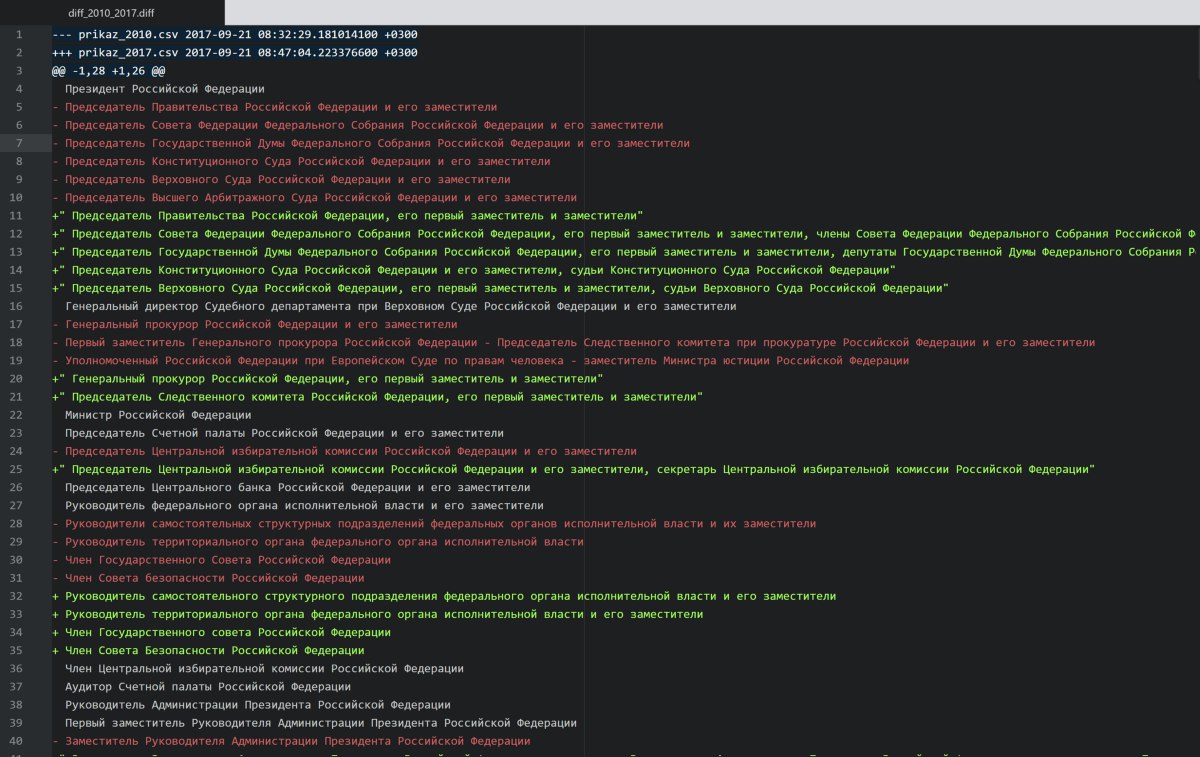The image size is (1200, 757).
Task: Click line 'Председатель Счетной палаты'
Action: 284,433
